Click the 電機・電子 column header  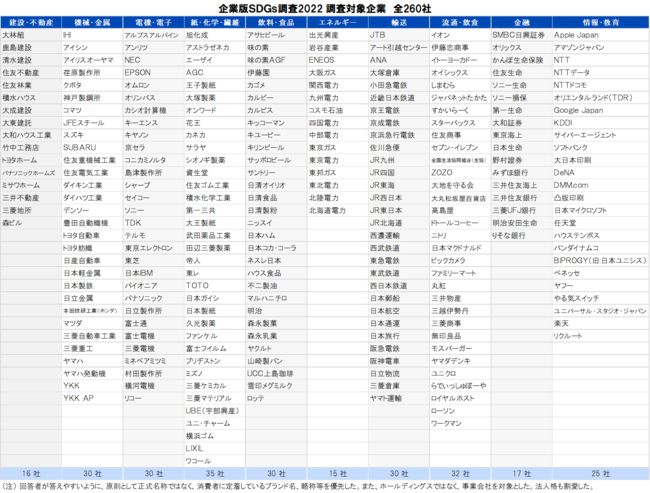pyautogui.click(x=153, y=22)
